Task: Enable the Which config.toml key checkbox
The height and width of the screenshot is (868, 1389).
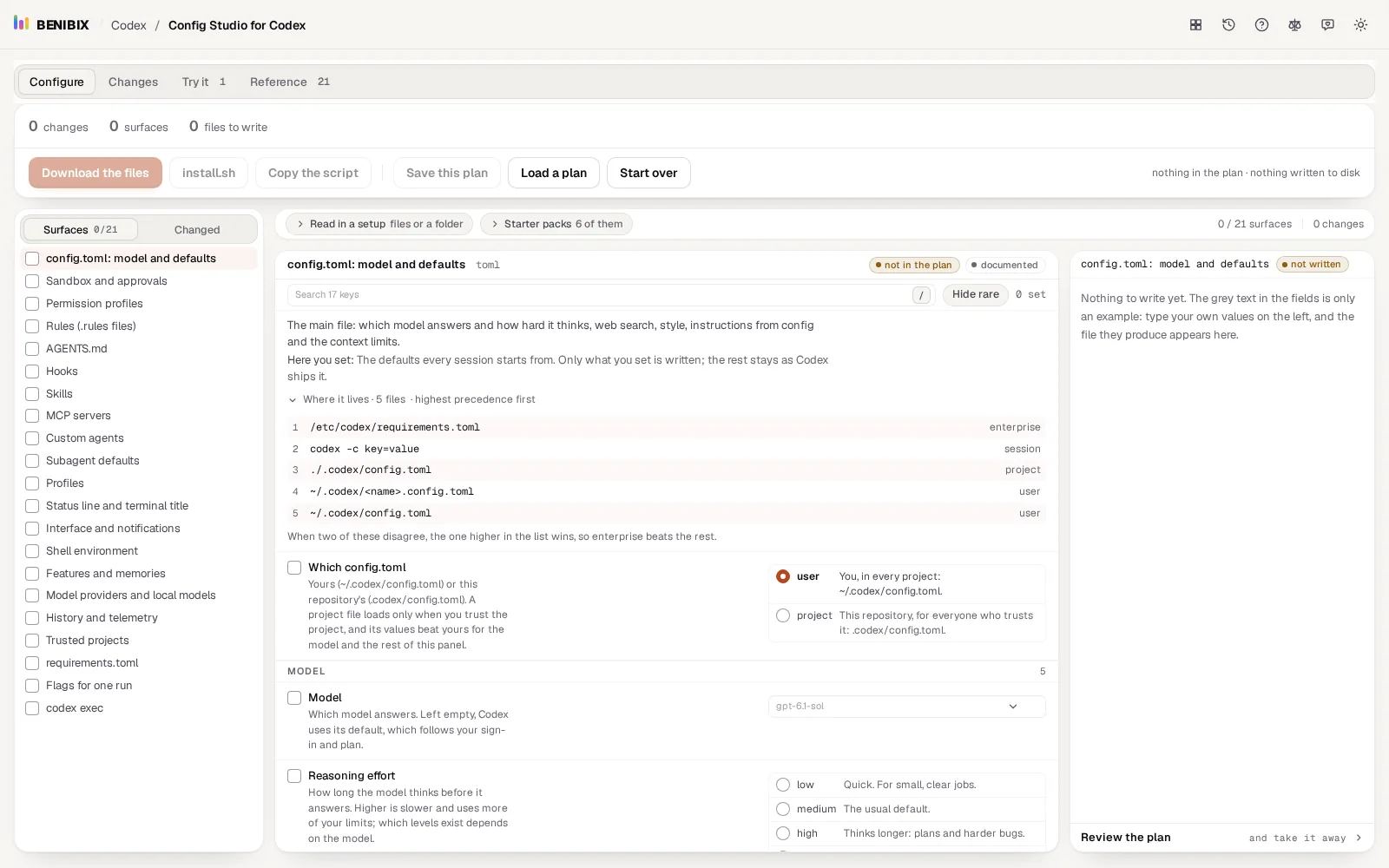Action: pos(294,568)
